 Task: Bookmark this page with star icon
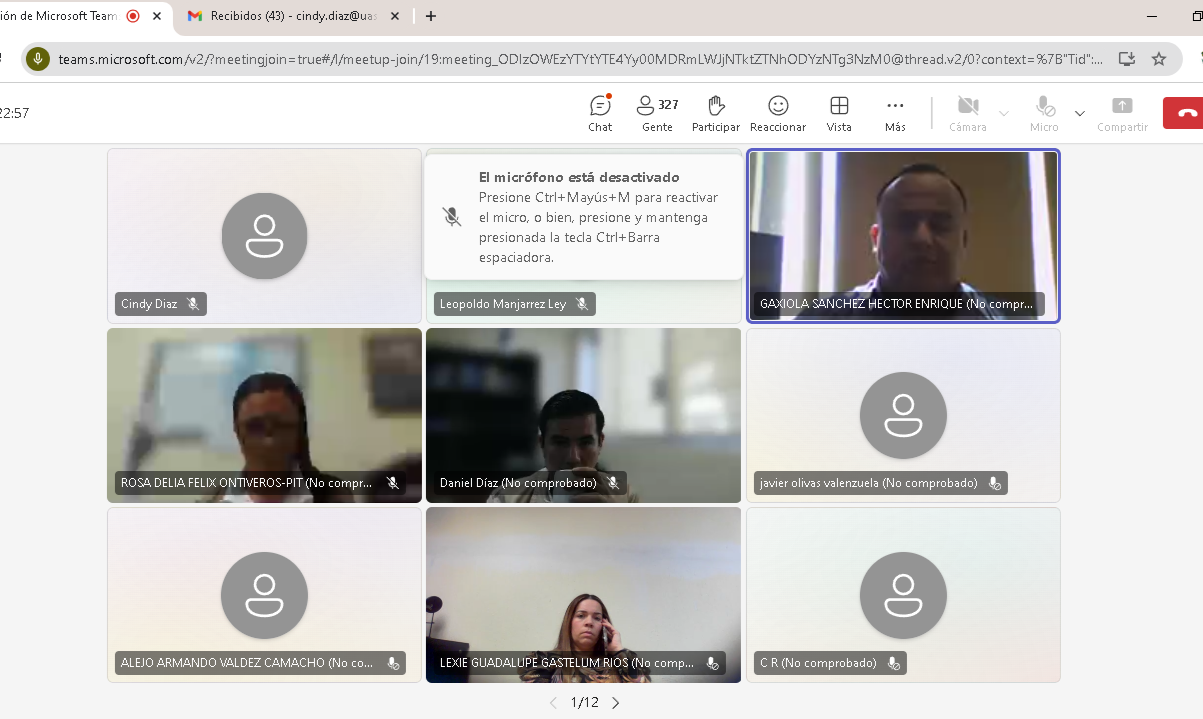pos(1159,59)
